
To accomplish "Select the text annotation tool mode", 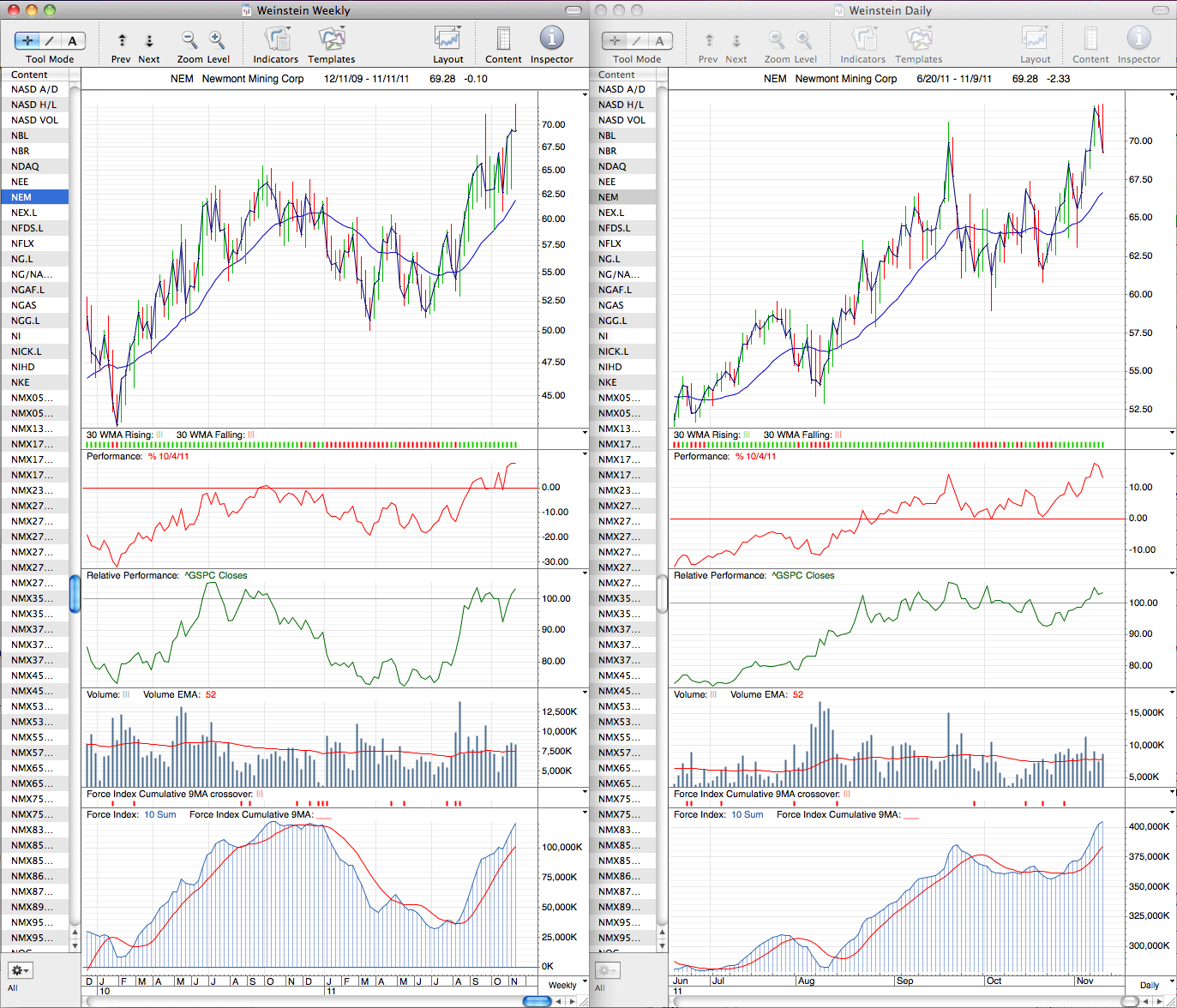I will pos(73,40).
